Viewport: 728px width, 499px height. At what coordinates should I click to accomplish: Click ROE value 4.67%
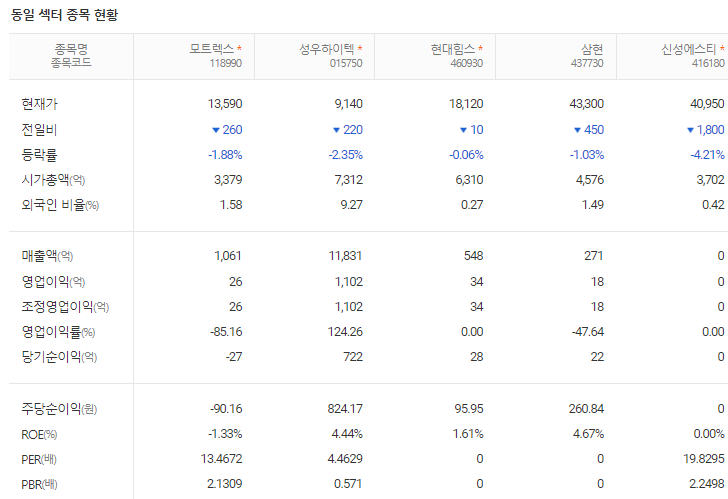(588, 434)
